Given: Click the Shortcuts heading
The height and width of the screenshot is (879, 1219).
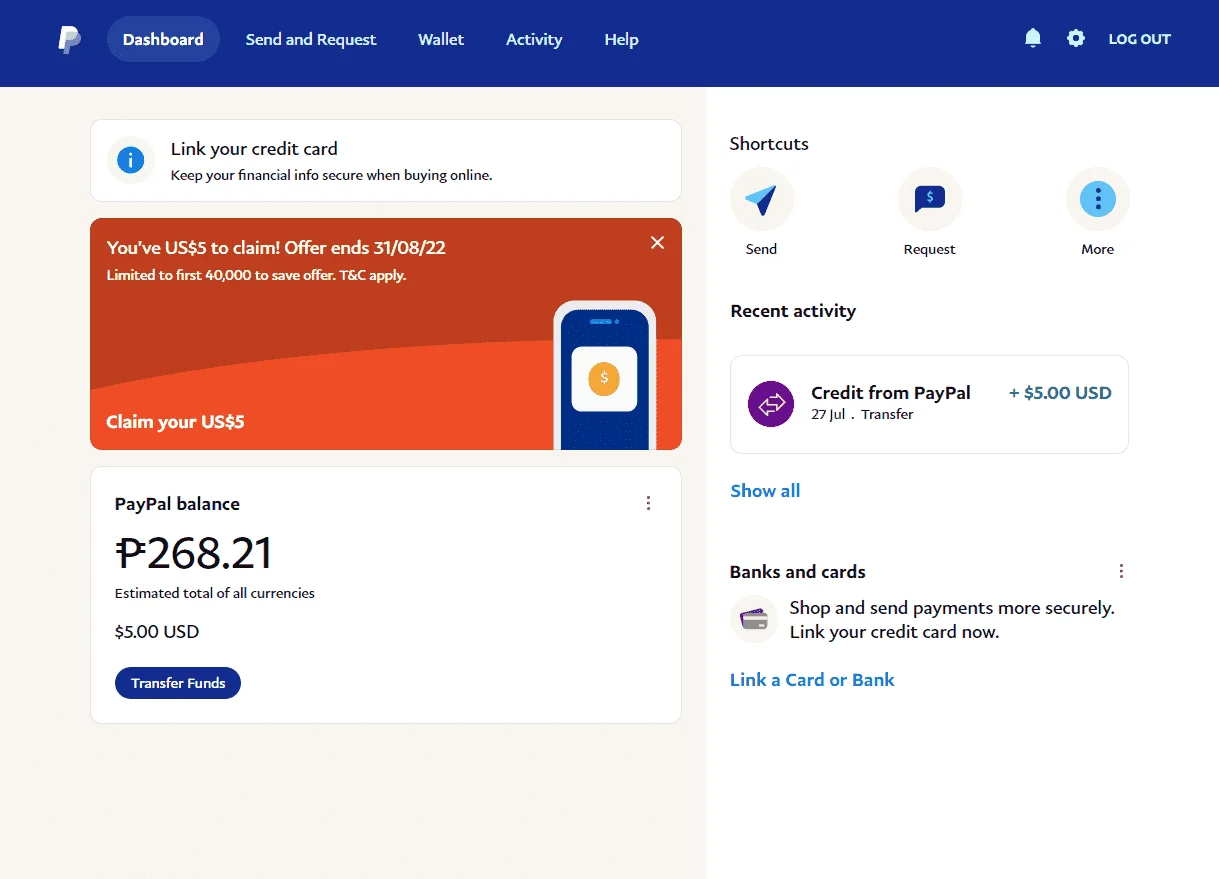Looking at the screenshot, I should pos(769,143).
